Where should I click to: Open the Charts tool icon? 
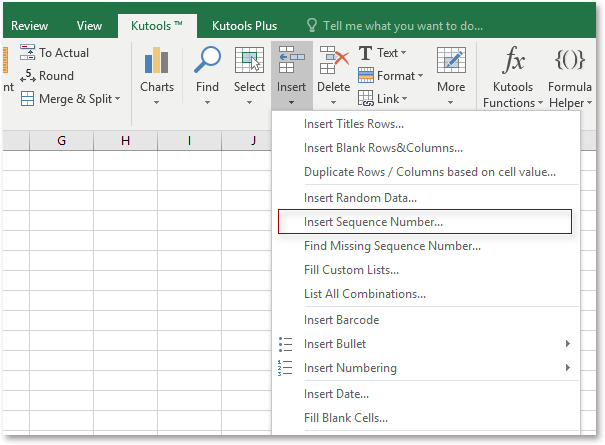[x=157, y=64]
